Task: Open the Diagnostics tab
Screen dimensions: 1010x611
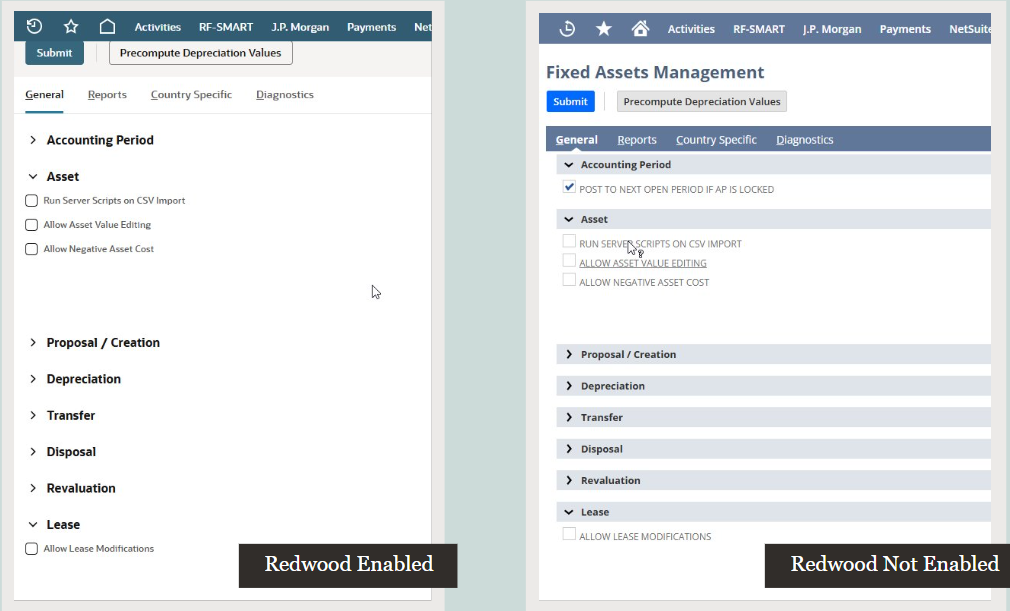Action: click(x=284, y=94)
